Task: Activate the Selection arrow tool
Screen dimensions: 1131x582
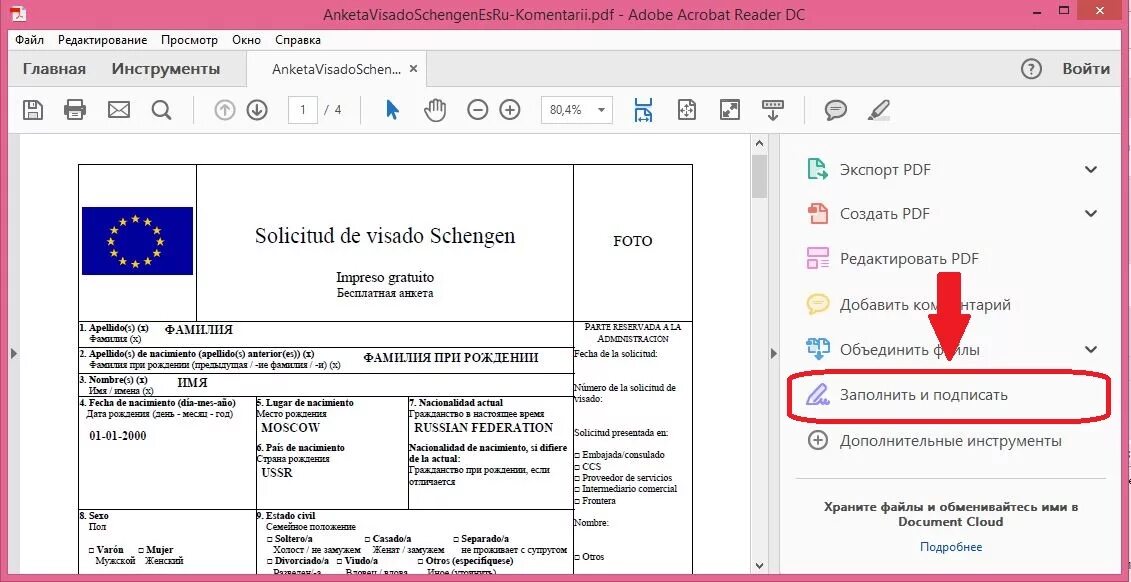Action: (x=392, y=110)
